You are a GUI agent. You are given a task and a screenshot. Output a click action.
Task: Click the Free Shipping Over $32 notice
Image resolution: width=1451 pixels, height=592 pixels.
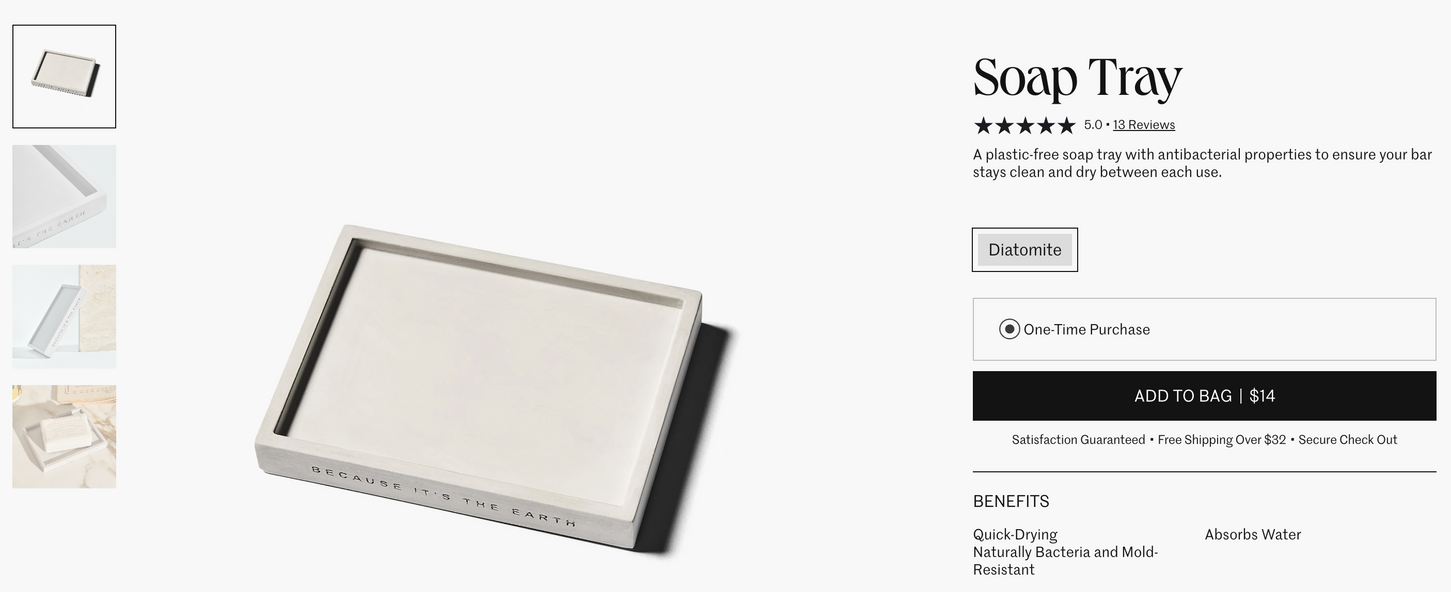(1222, 440)
